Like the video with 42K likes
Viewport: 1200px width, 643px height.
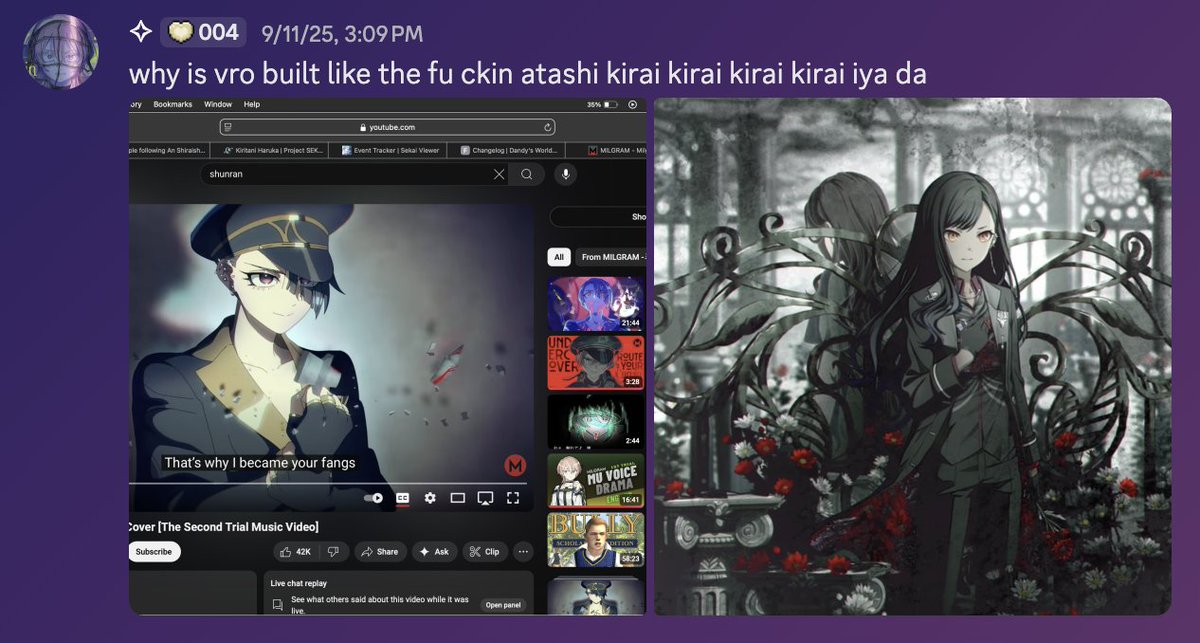click(x=297, y=552)
